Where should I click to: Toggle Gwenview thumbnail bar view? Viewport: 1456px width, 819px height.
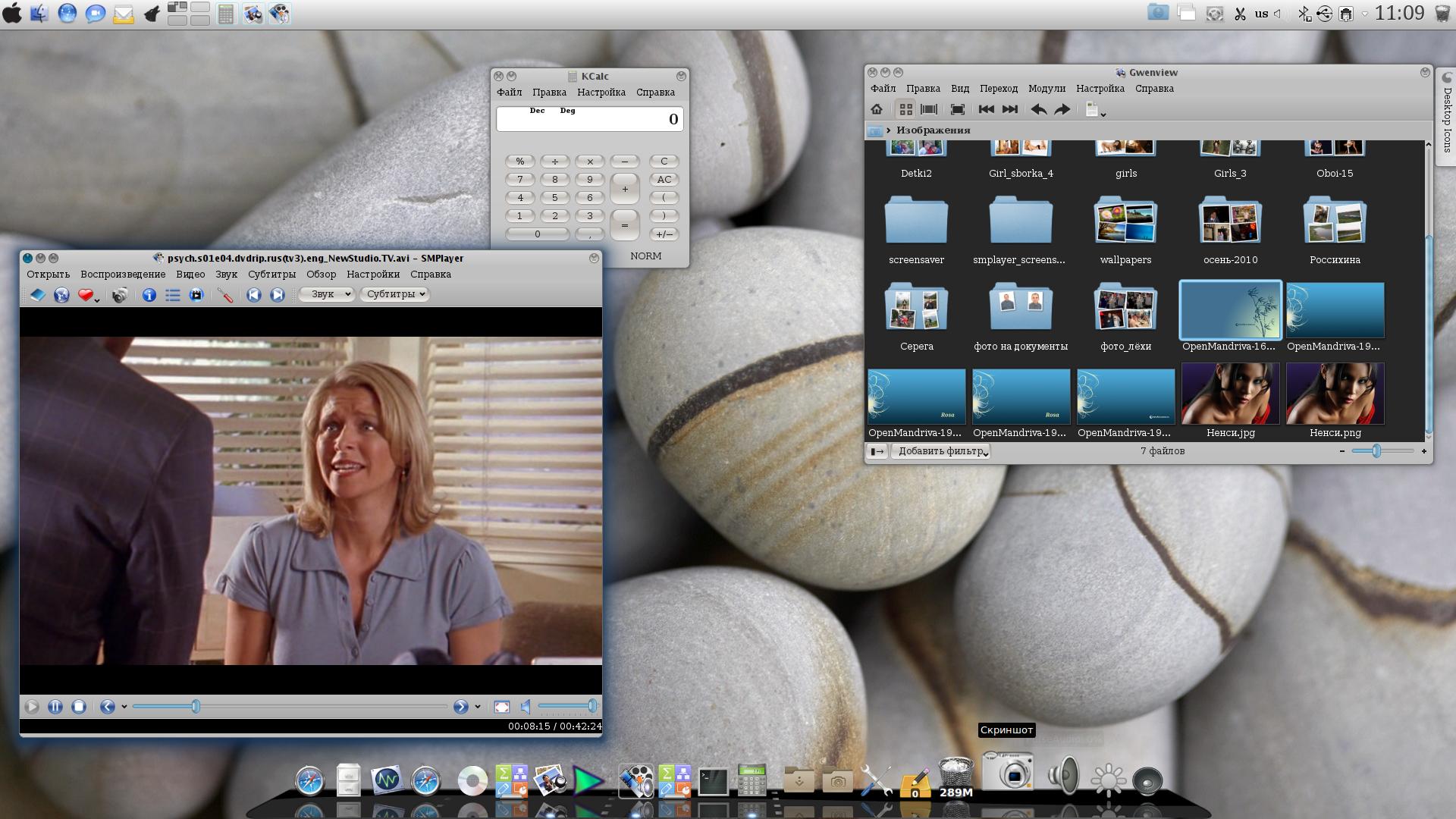pos(929,109)
